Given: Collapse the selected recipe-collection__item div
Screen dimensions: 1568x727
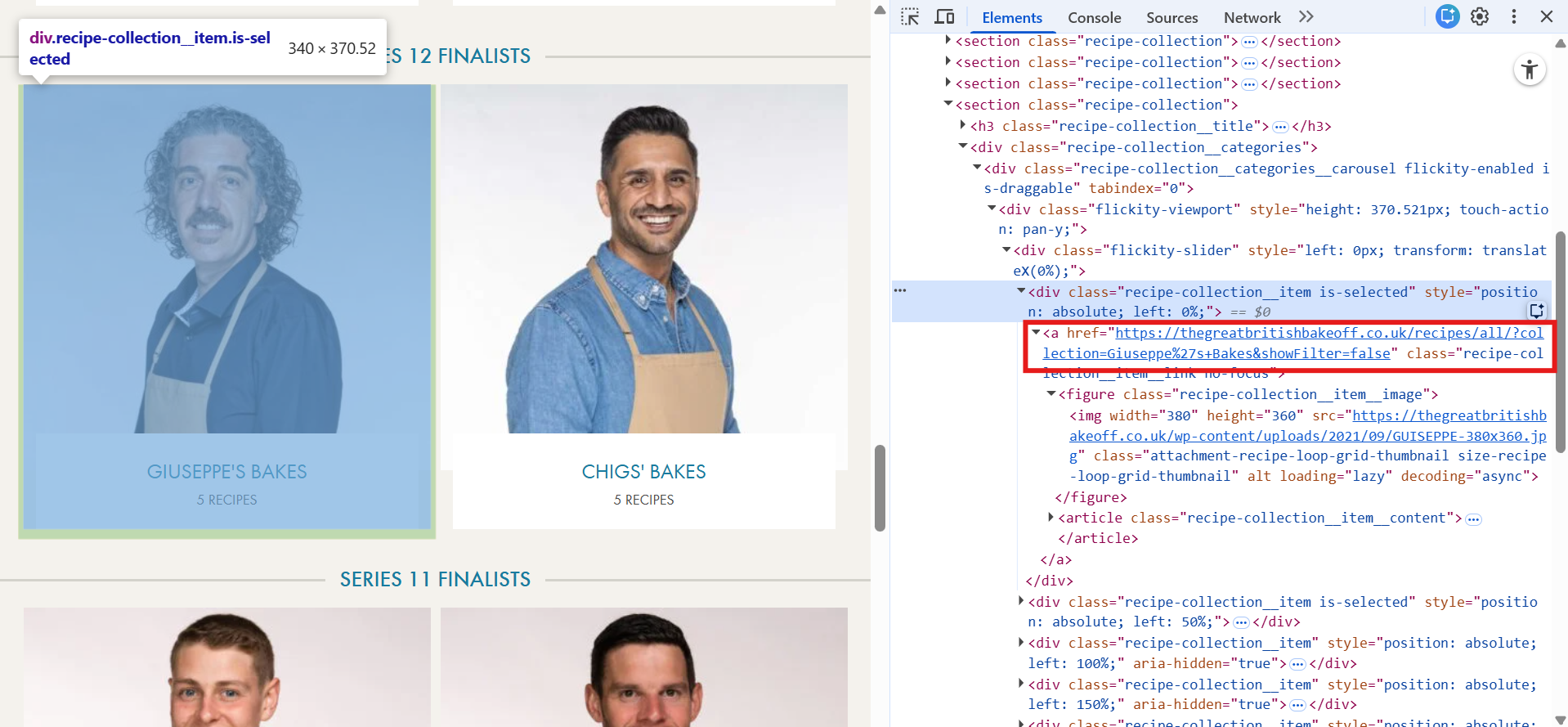Looking at the screenshot, I should tap(1021, 291).
